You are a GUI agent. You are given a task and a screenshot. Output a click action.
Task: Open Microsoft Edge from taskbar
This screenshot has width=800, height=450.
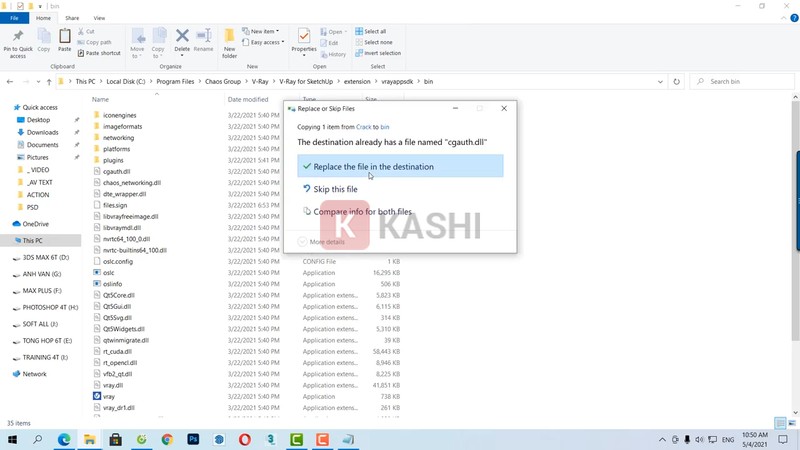point(64,439)
